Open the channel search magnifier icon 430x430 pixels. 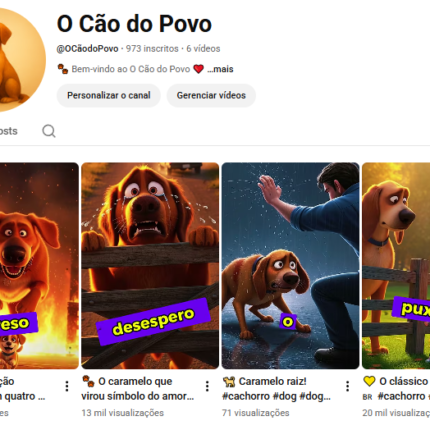click(x=49, y=131)
